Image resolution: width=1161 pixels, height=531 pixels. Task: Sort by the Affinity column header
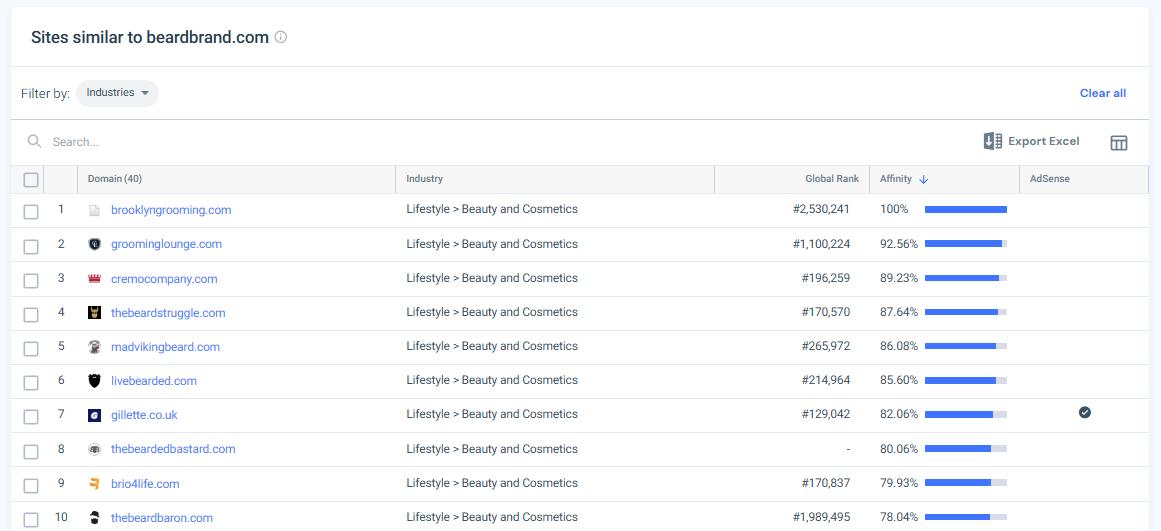coord(896,179)
